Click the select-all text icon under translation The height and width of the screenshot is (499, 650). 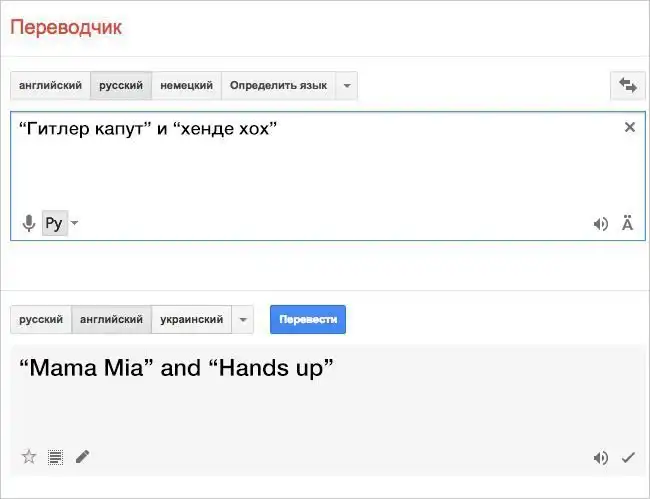coord(55,457)
